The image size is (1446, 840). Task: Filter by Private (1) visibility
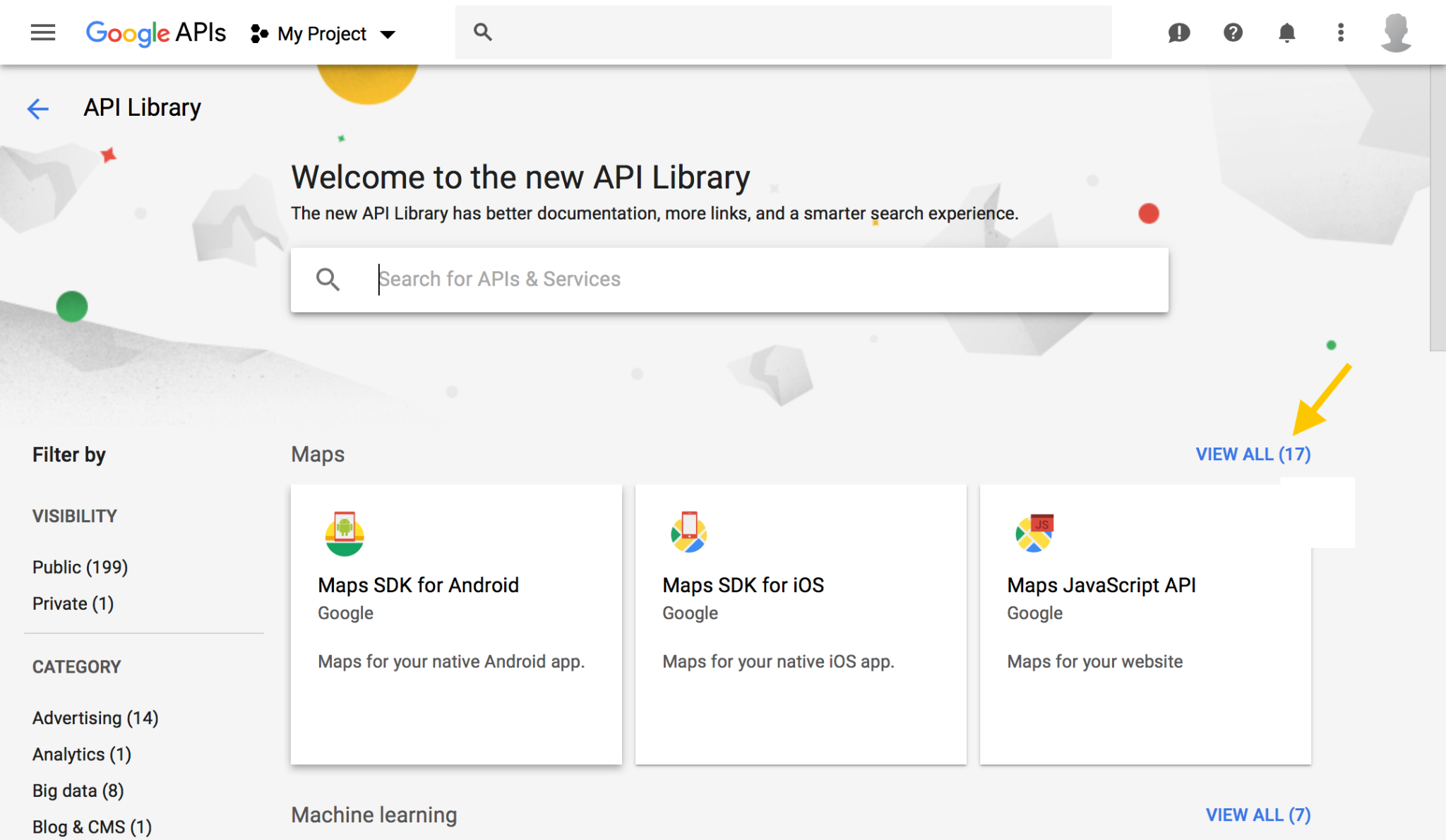(73, 604)
